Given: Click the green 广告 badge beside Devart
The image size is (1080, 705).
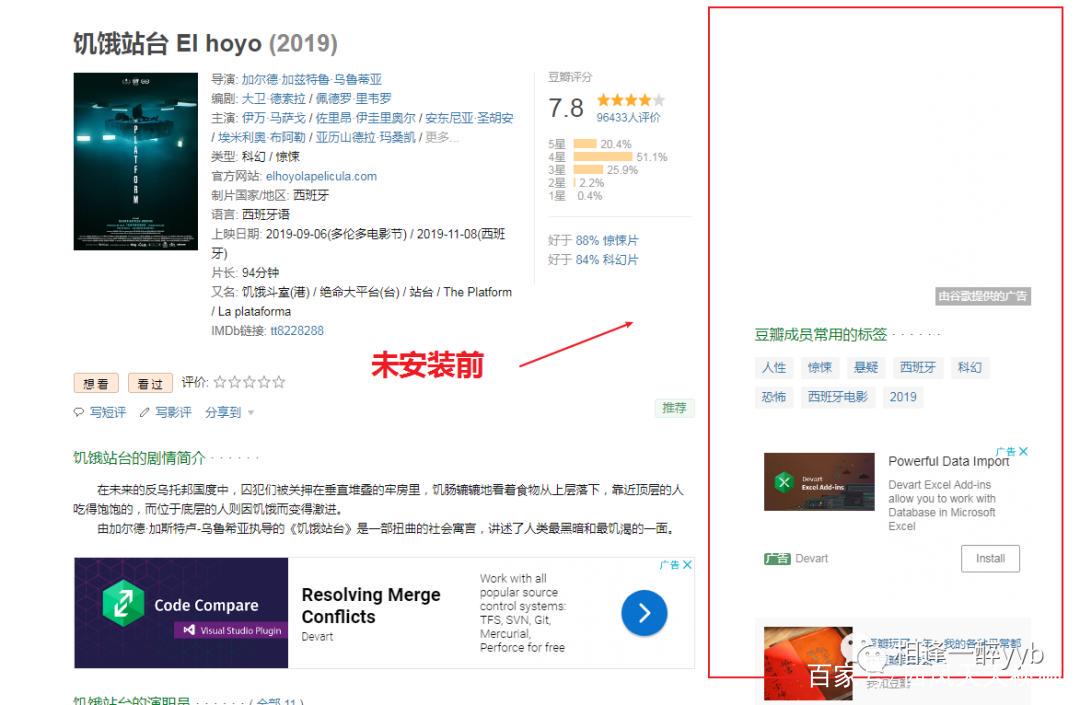Looking at the screenshot, I should (777, 558).
